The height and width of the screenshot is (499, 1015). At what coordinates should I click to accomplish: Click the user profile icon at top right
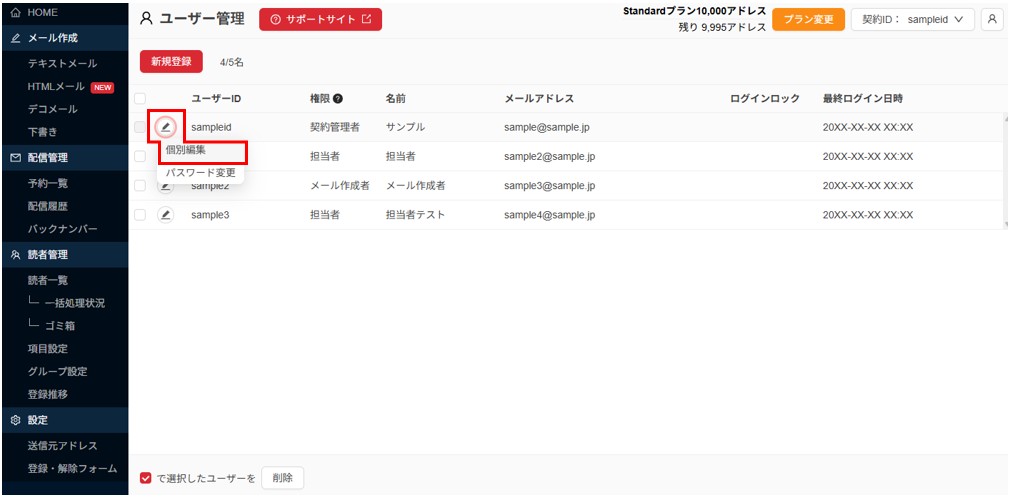[x=992, y=19]
